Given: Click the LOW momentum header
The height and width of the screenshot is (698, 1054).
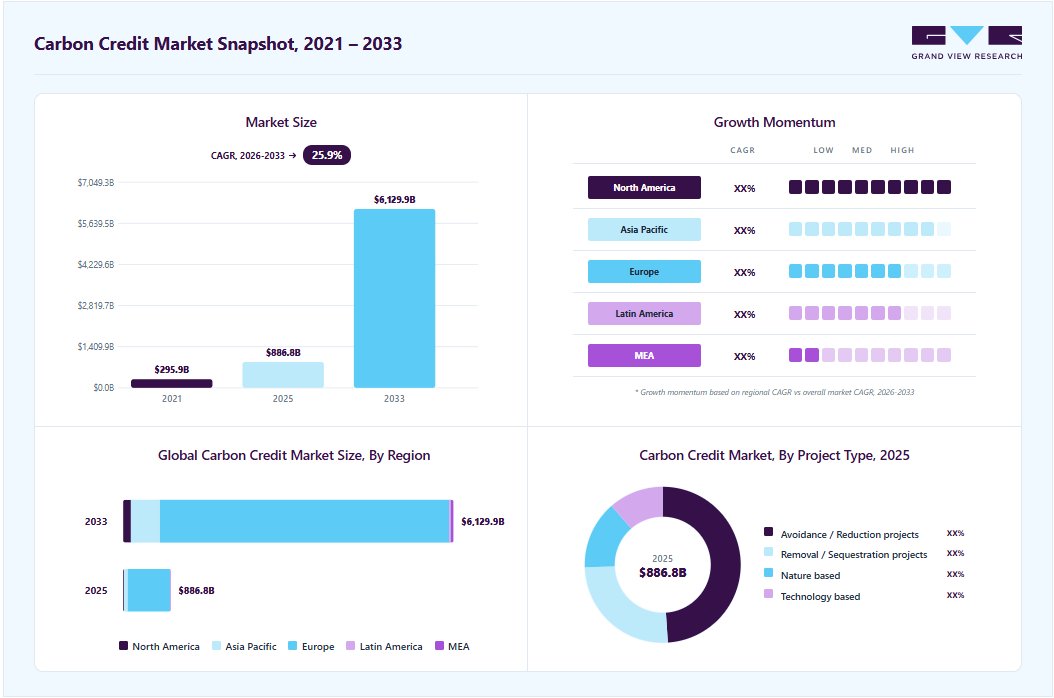Looking at the screenshot, I should [x=823, y=151].
